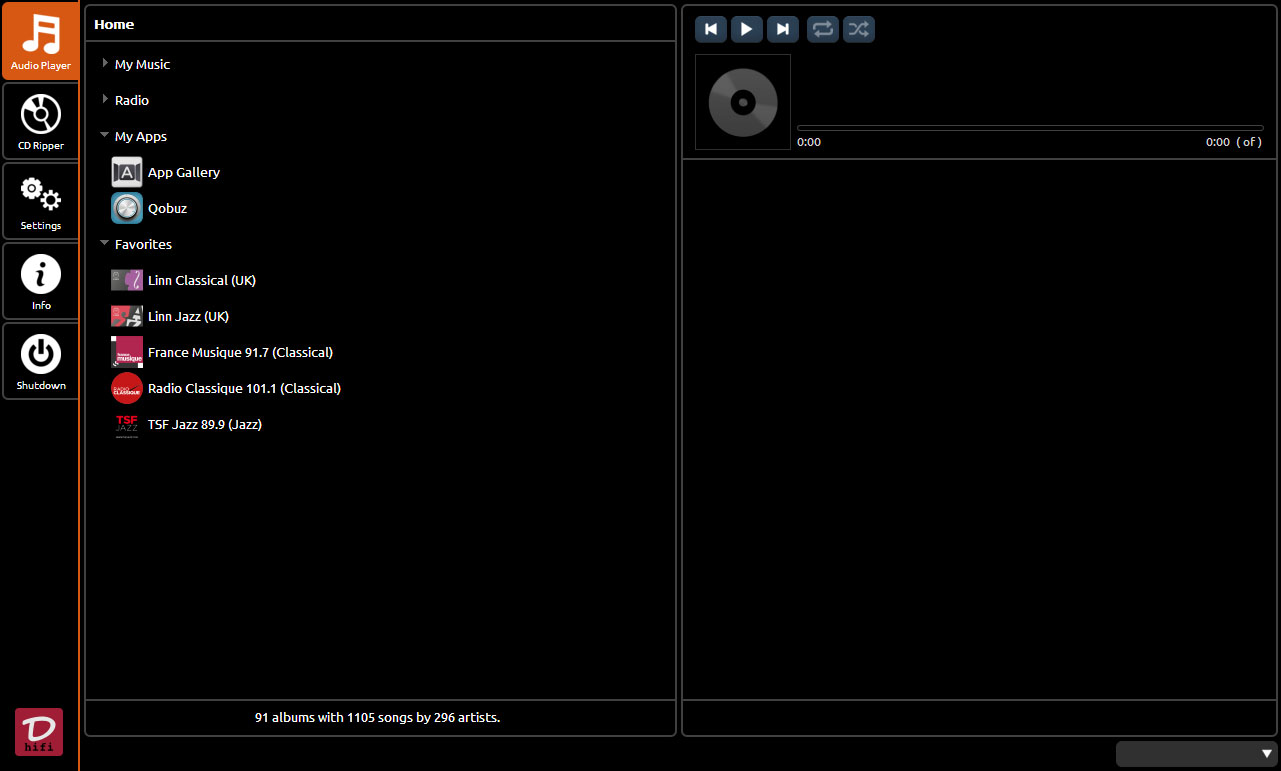Select the Audio Player sidebar icon
The height and width of the screenshot is (771, 1281).
pyautogui.click(x=41, y=41)
